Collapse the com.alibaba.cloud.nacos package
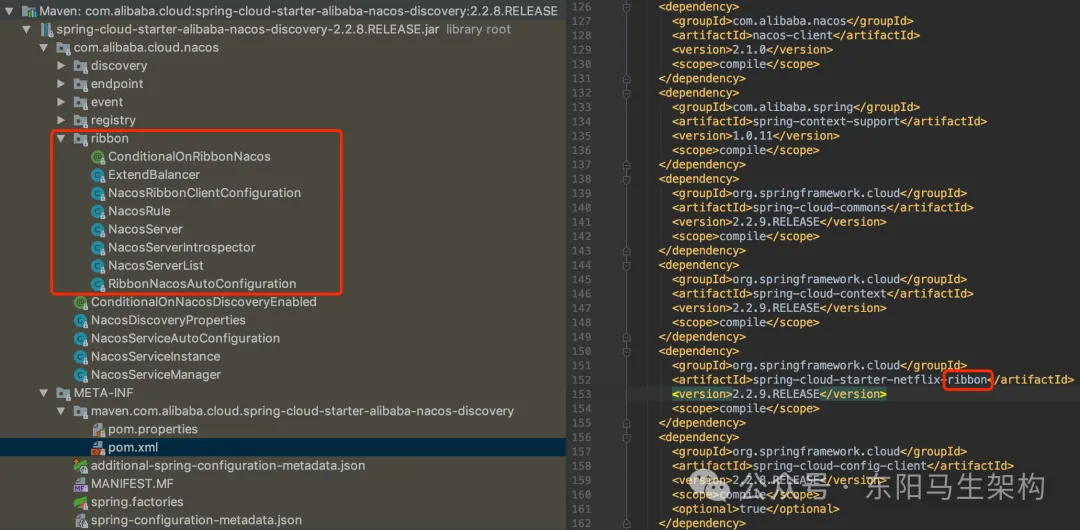This screenshot has height=530, width=1080. point(43,48)
